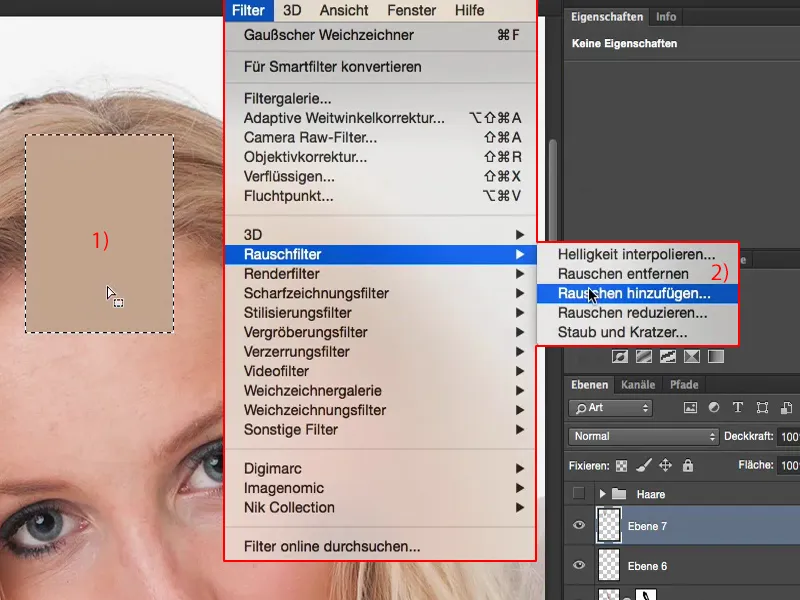This screenshot has height=600, width=800.
Task: Lock all with the padlock Fixieren icon
Action: pos(688,464)
